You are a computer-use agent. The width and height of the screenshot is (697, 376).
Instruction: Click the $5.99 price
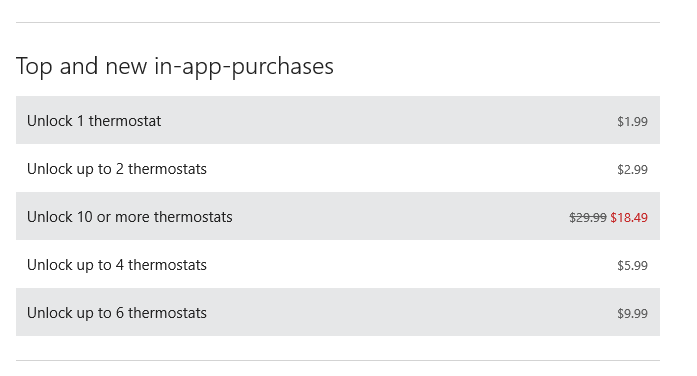coord(632,265)
